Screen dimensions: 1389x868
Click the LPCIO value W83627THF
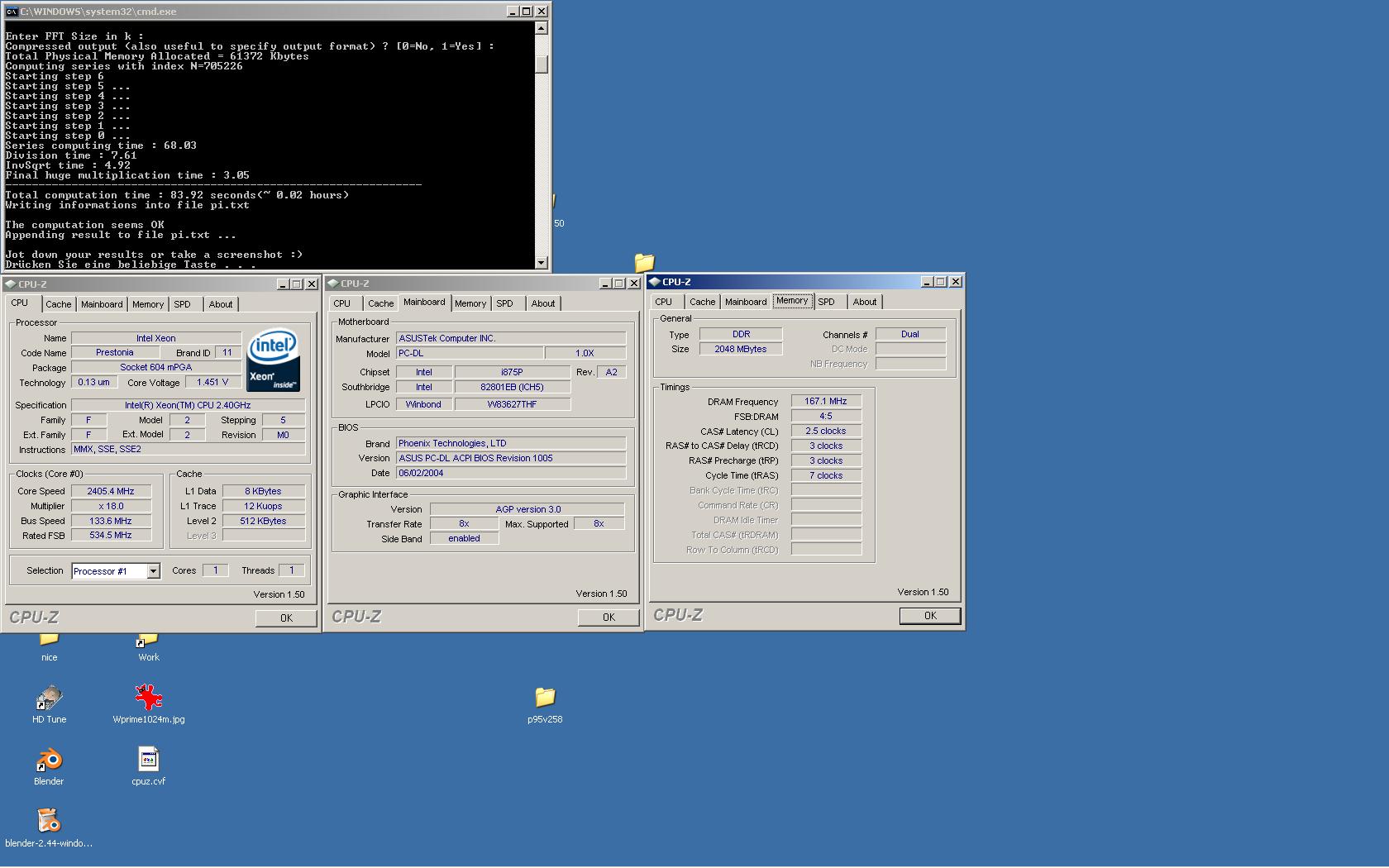(513, 404)
